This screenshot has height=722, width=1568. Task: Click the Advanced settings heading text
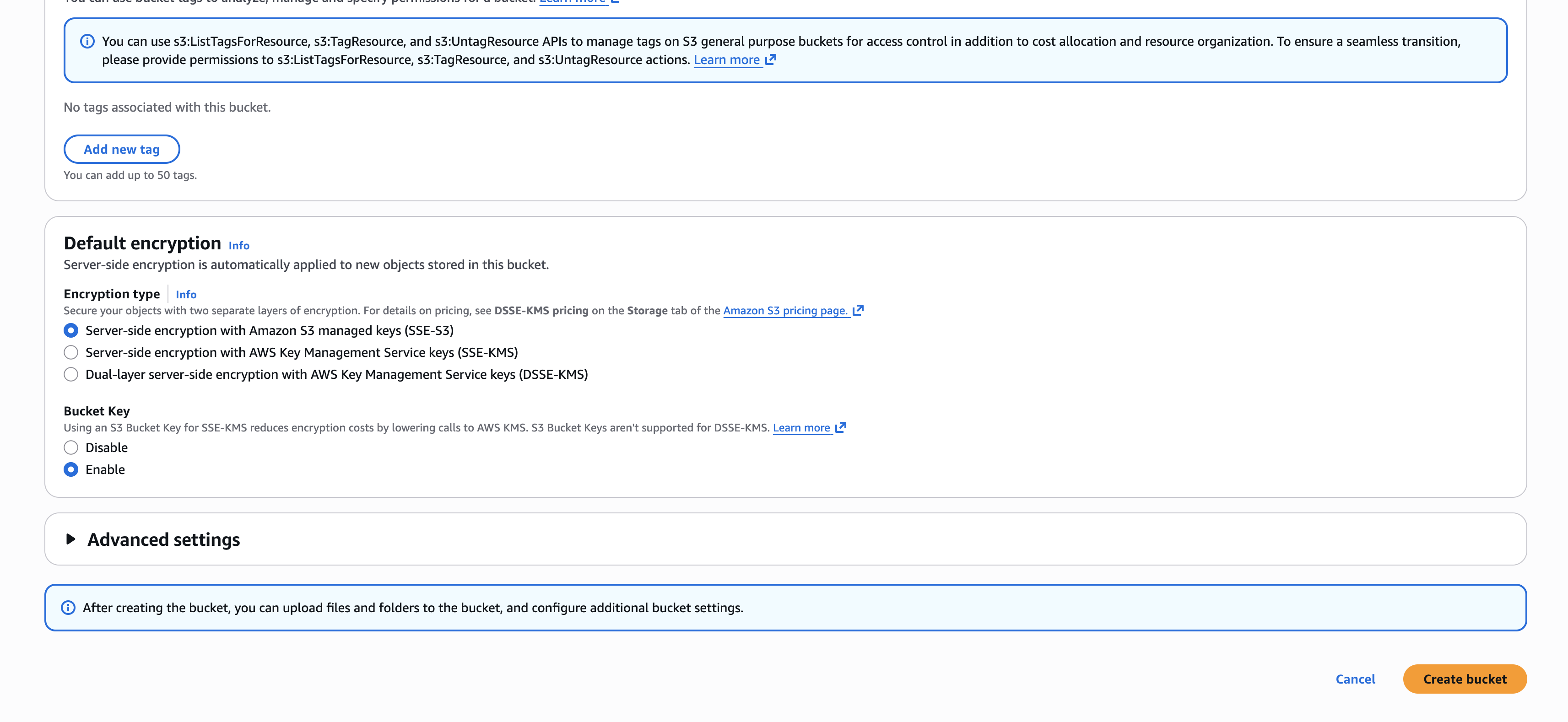(x=164, y=539)
